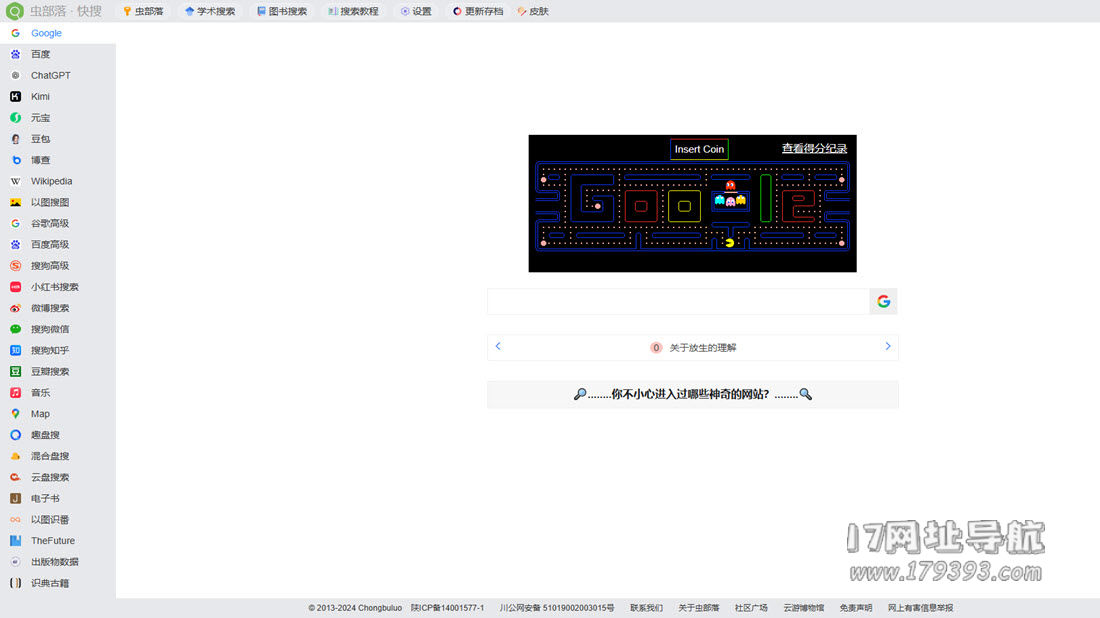1100x618 pixels.
Task: Open 微博搜索 from the sidebar
Action: 50,308
